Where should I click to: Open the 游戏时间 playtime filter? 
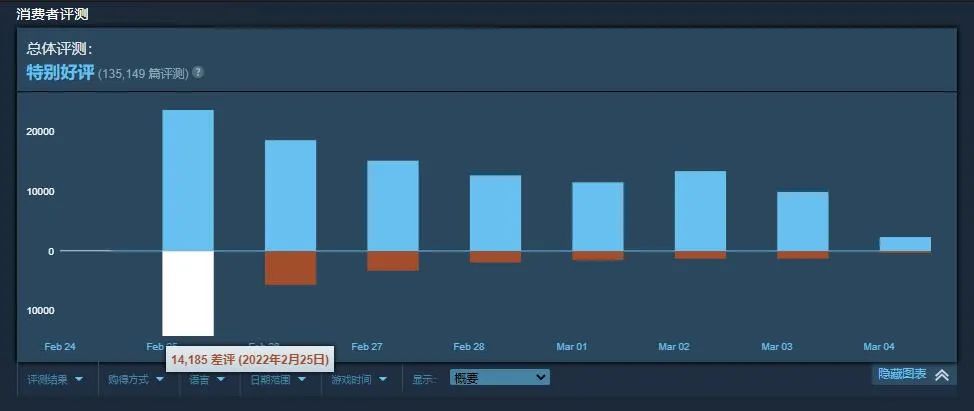pos(359,379)
